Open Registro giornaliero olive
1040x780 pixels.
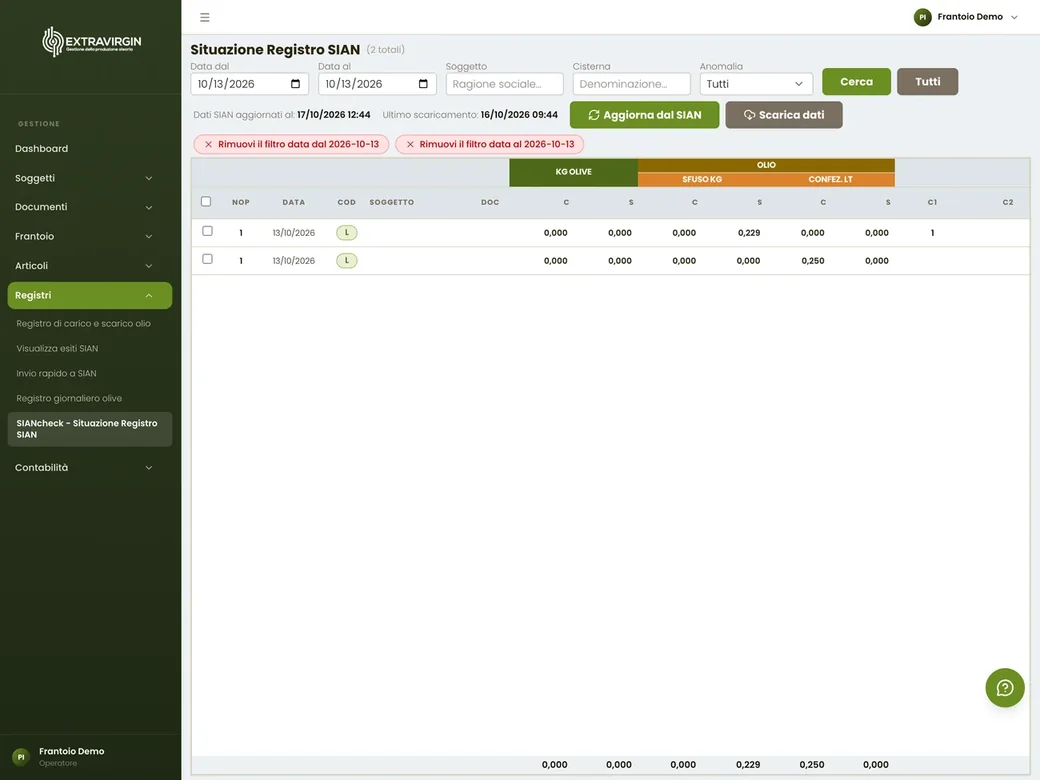[x=69, y=399]
